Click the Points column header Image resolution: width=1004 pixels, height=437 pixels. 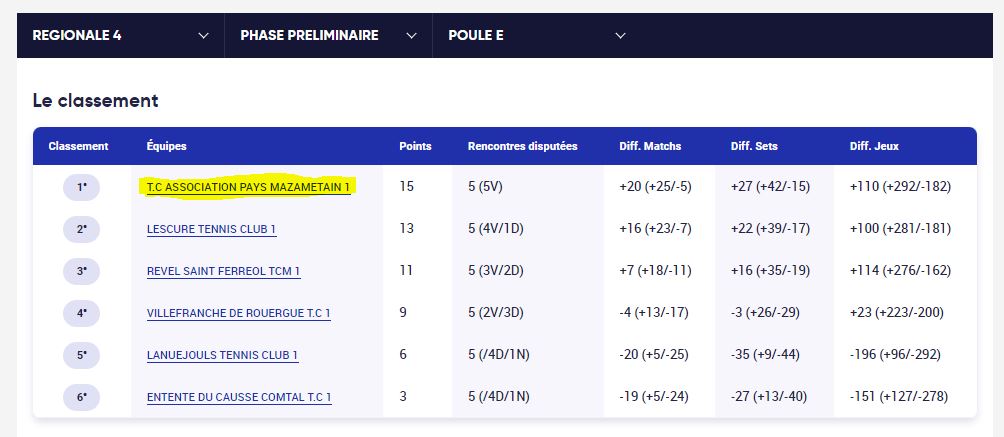pos(416,146)
